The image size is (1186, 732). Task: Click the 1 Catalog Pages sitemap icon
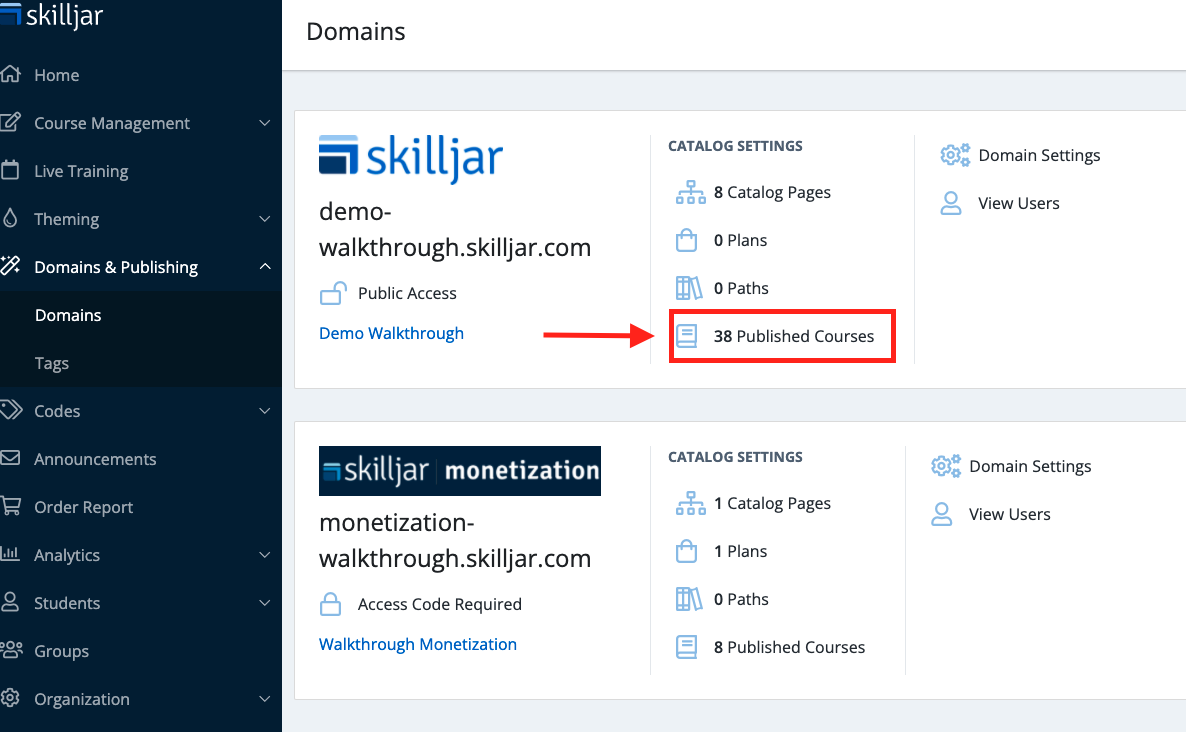(691, 503)
